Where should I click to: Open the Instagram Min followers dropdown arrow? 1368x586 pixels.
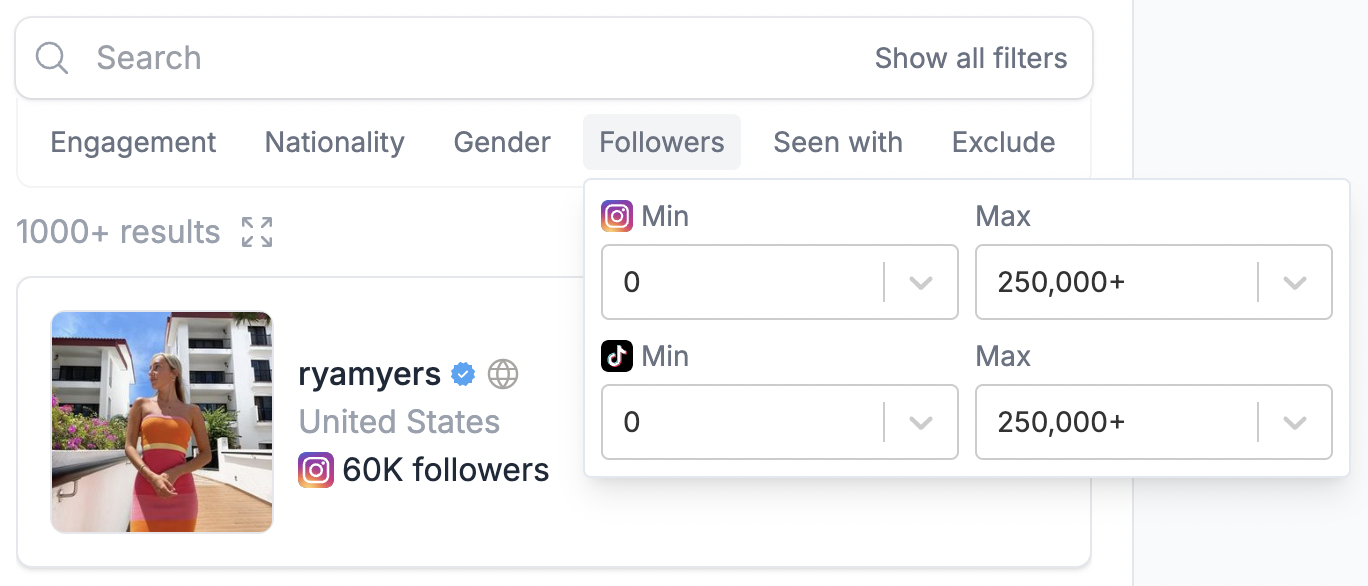[921, 283]
